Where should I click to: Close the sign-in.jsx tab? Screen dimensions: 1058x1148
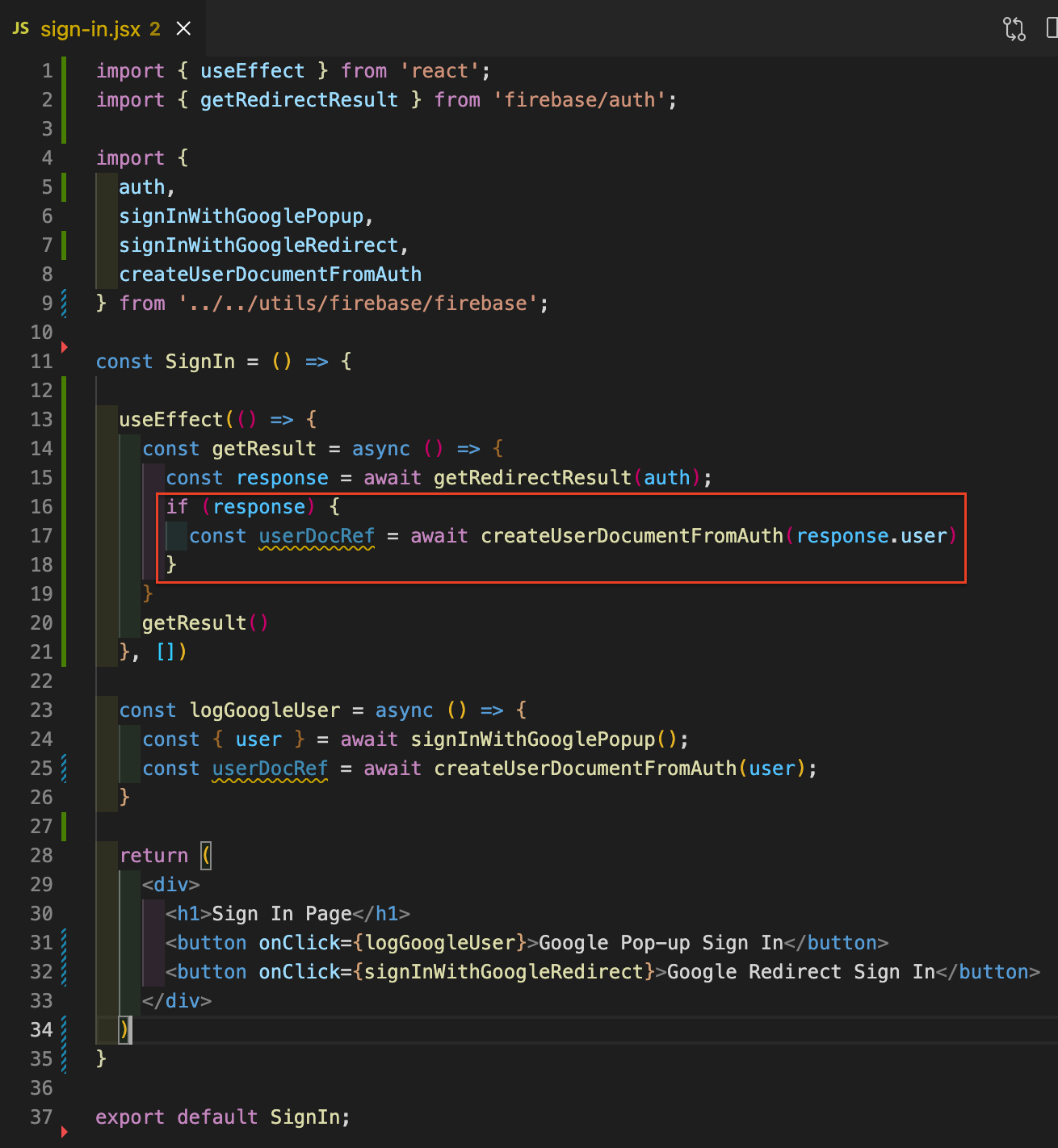coord(183,29)
